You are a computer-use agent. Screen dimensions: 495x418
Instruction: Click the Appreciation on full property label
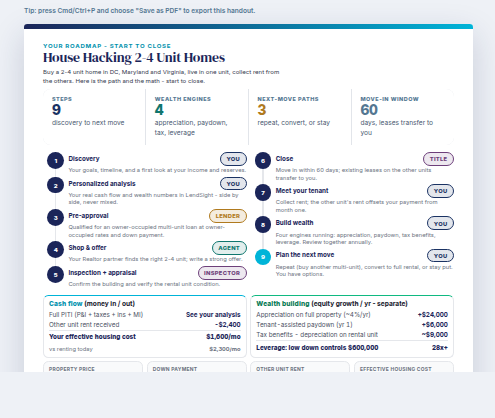313,315
